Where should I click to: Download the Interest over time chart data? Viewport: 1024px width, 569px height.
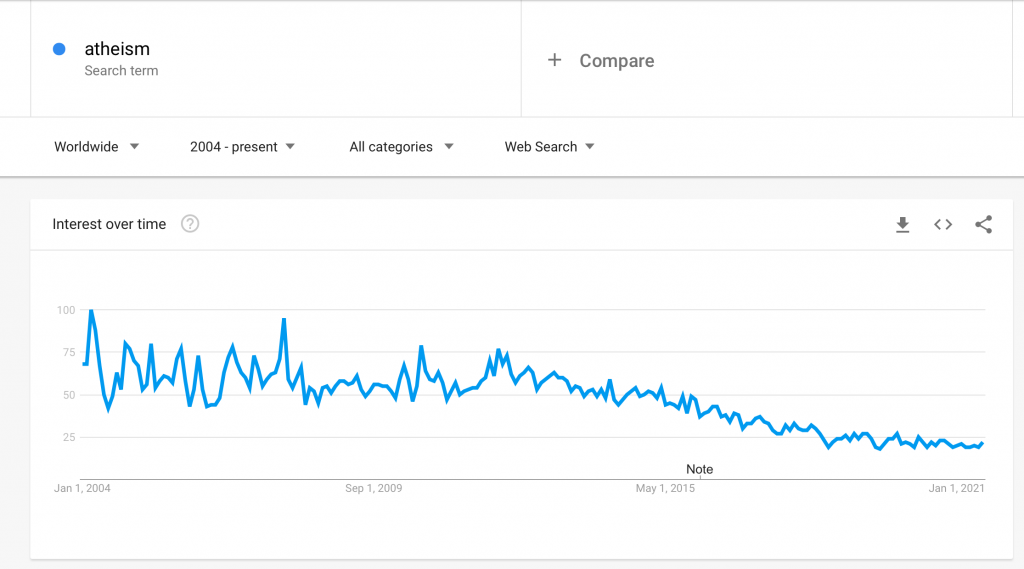(902, 225)
